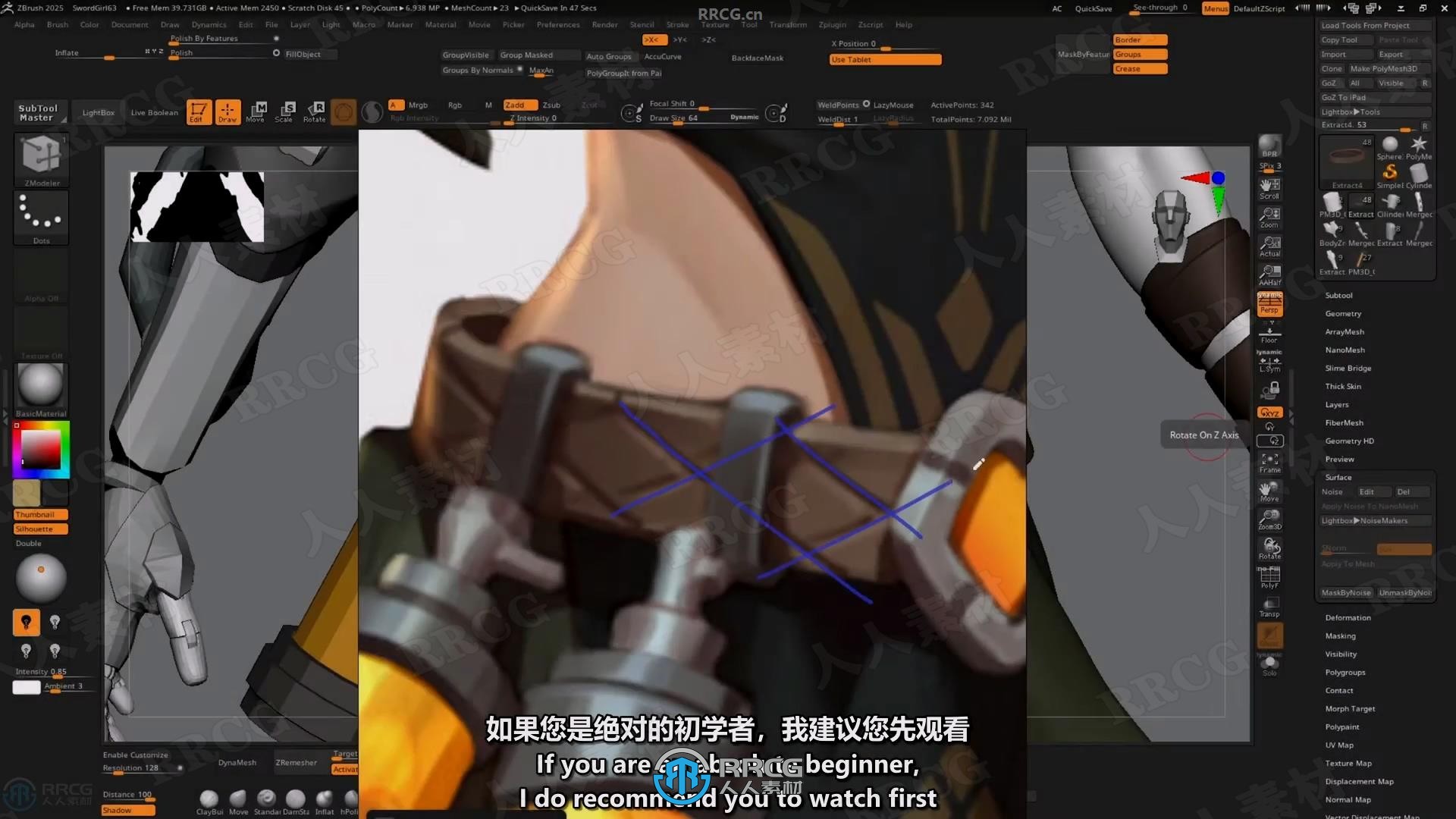This screenshot has width=1456, height=819.
Task: Open the BasicMaterial material sphere
Action: (x=41, y=390)
